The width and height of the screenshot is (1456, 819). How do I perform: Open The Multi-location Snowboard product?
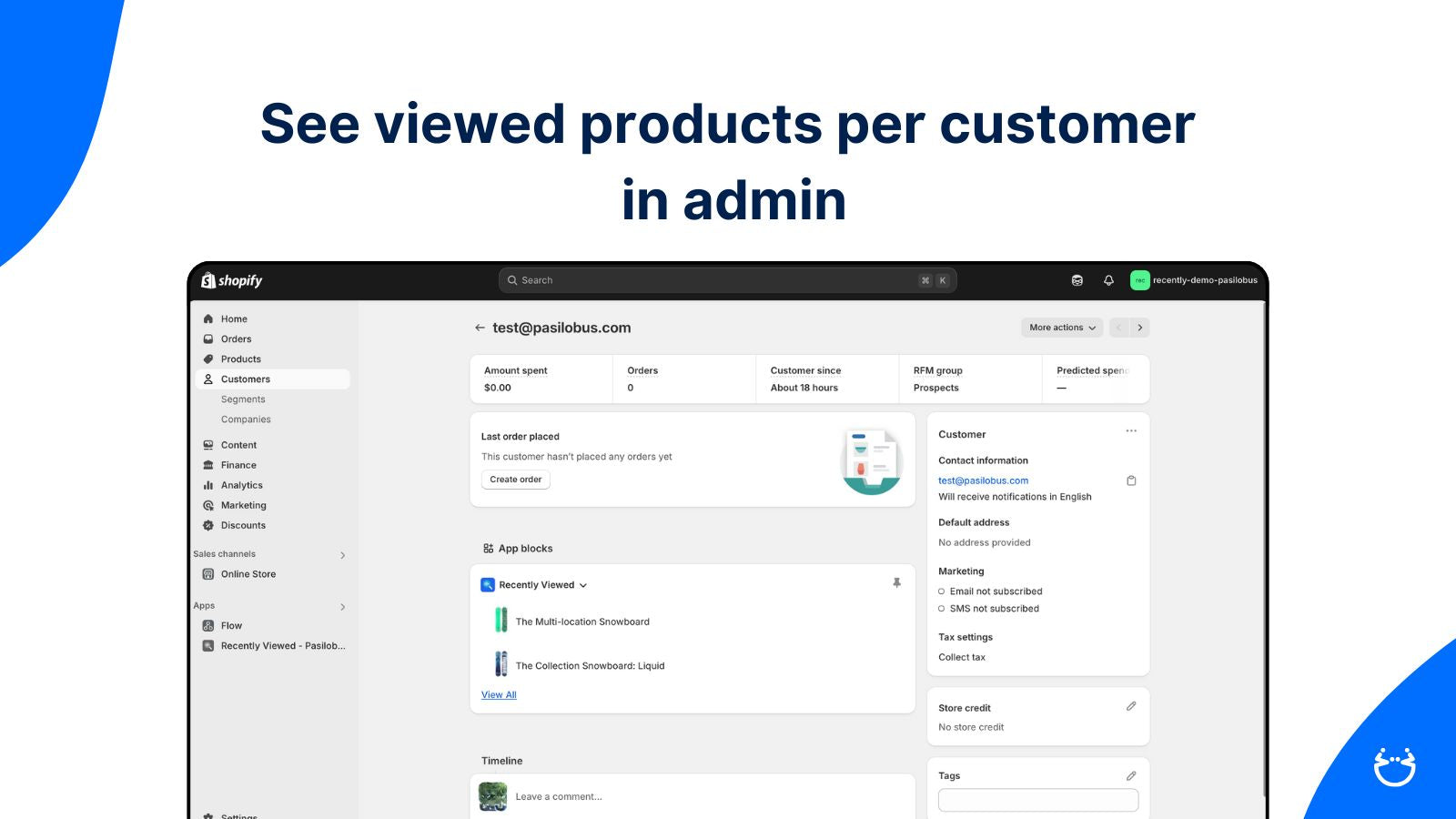582,622
